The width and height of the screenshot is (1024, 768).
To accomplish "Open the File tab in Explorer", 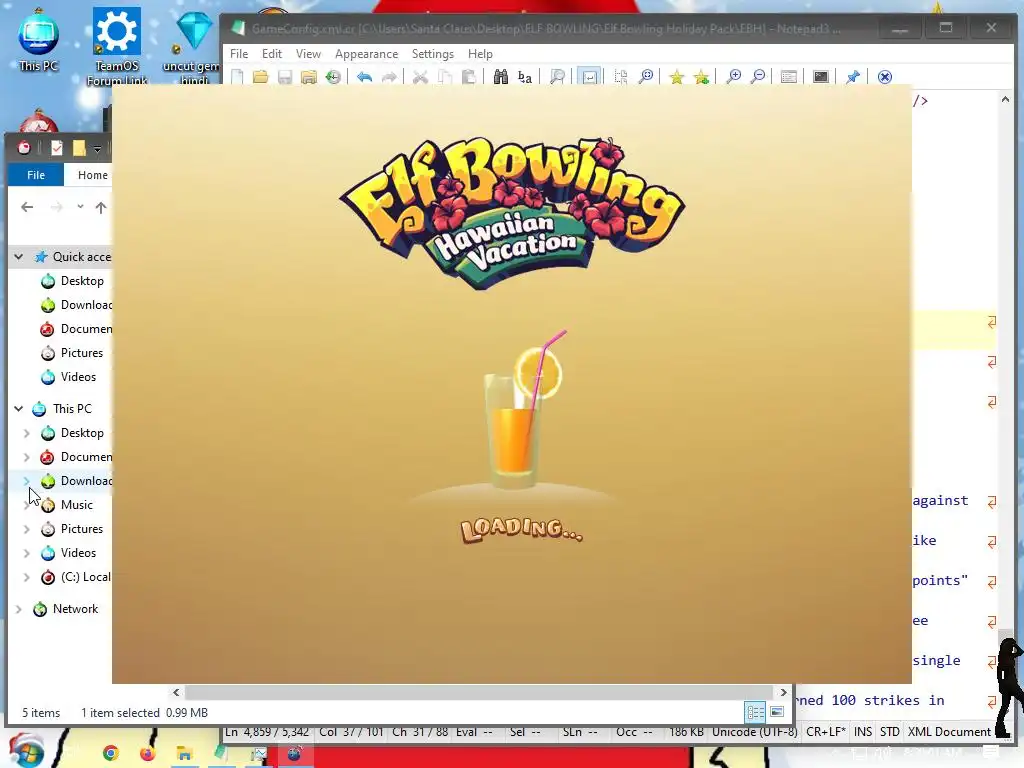I will click(x=36, y=175).
